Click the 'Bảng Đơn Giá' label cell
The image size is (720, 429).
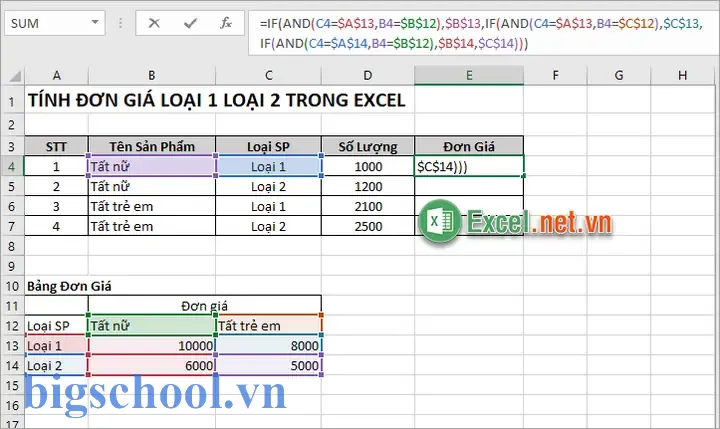69,286
